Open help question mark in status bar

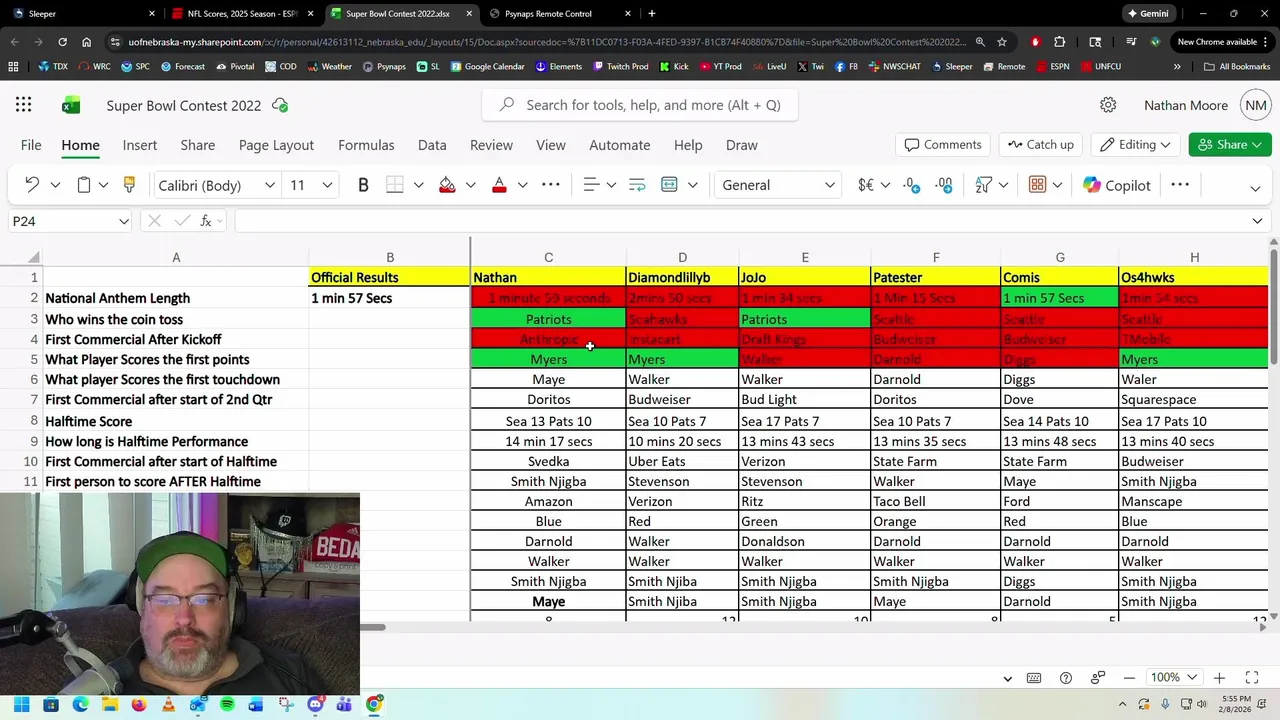point(1066,678)
